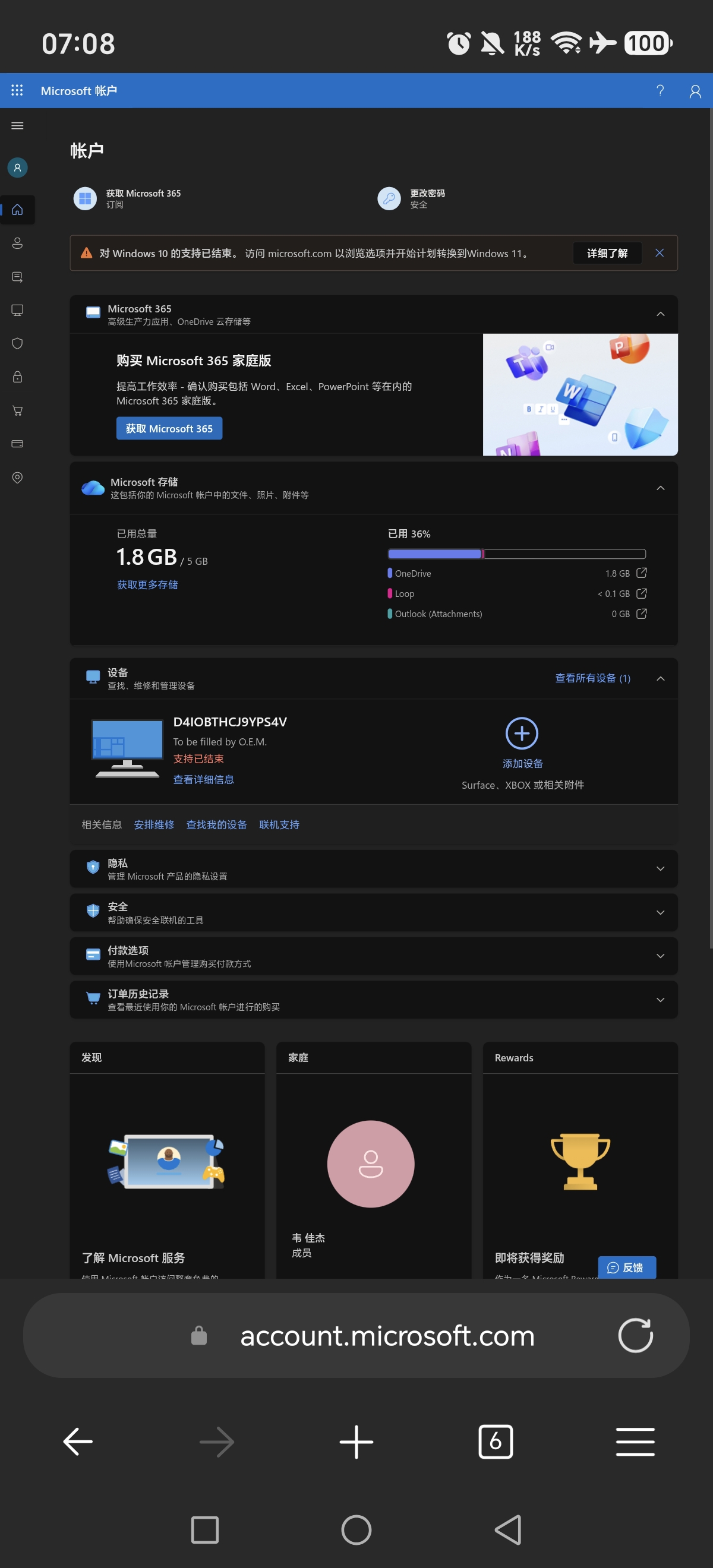Open the 查找我的设备 link
713x1568 pixels.
pyautogui.click(x=216, y=824)
